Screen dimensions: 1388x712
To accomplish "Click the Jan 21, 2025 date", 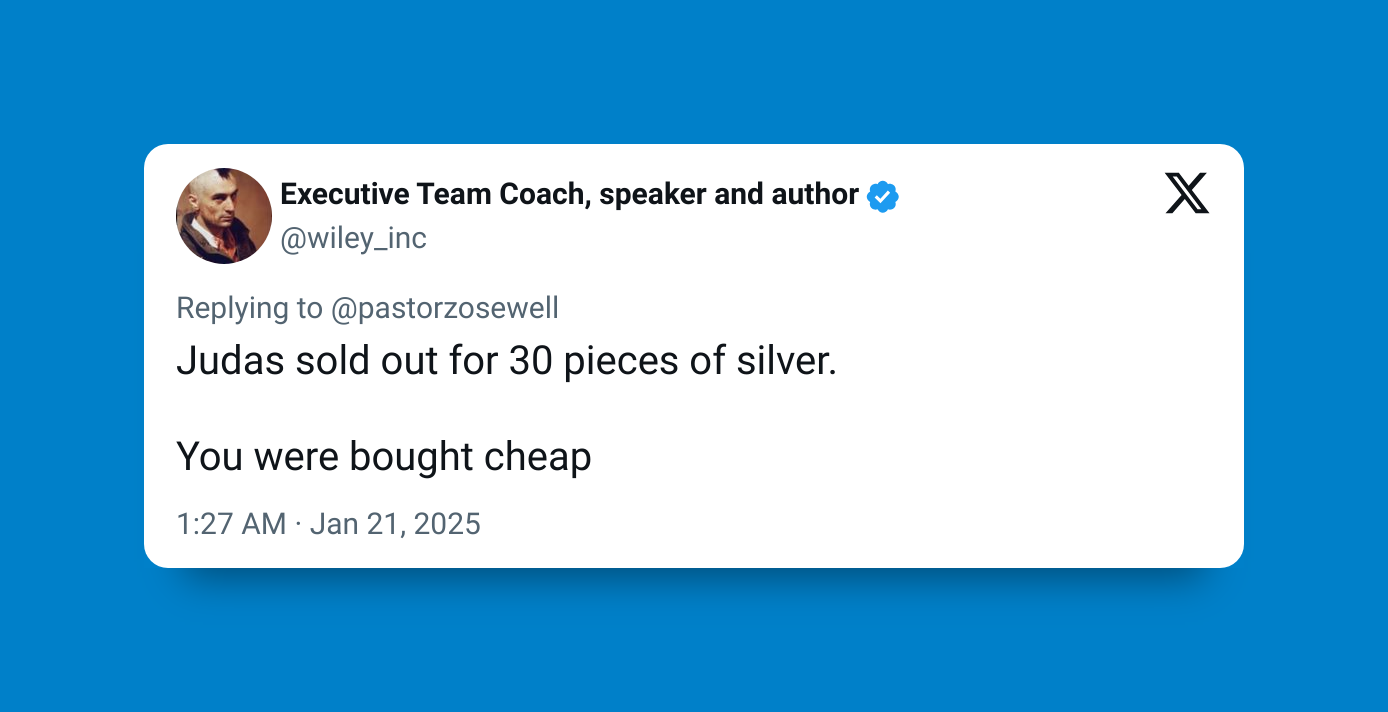I will 395,523.
